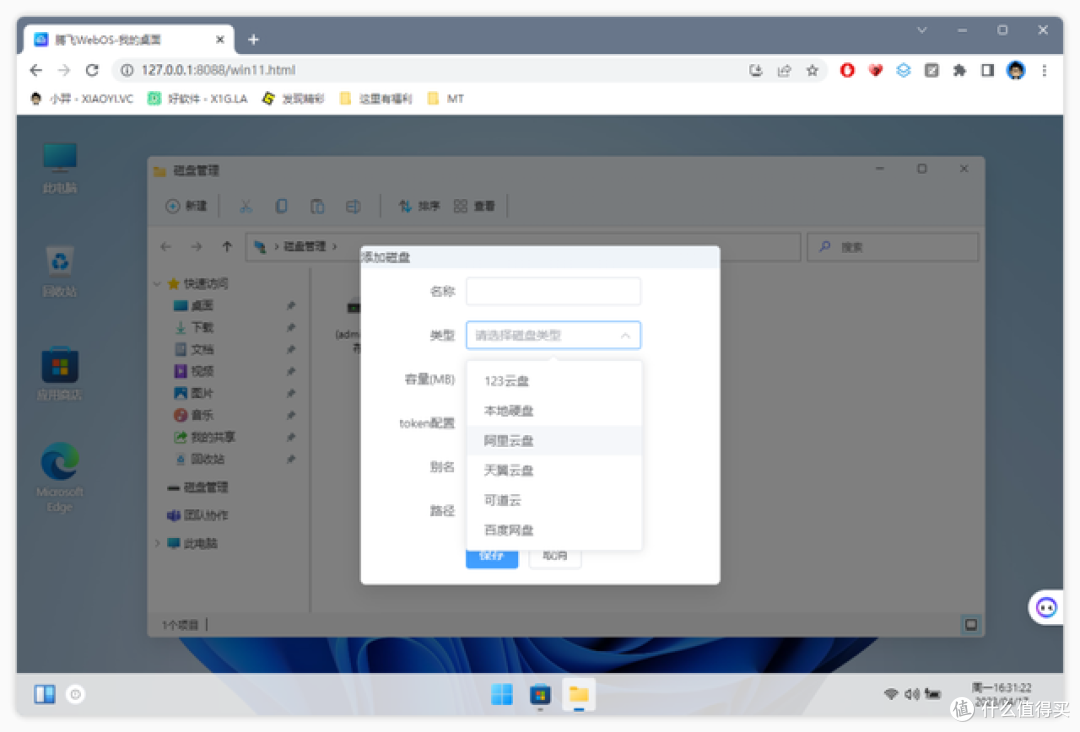Open the Chrome three-dot menu
The image size is (1080, 732).
[1044, 70]
